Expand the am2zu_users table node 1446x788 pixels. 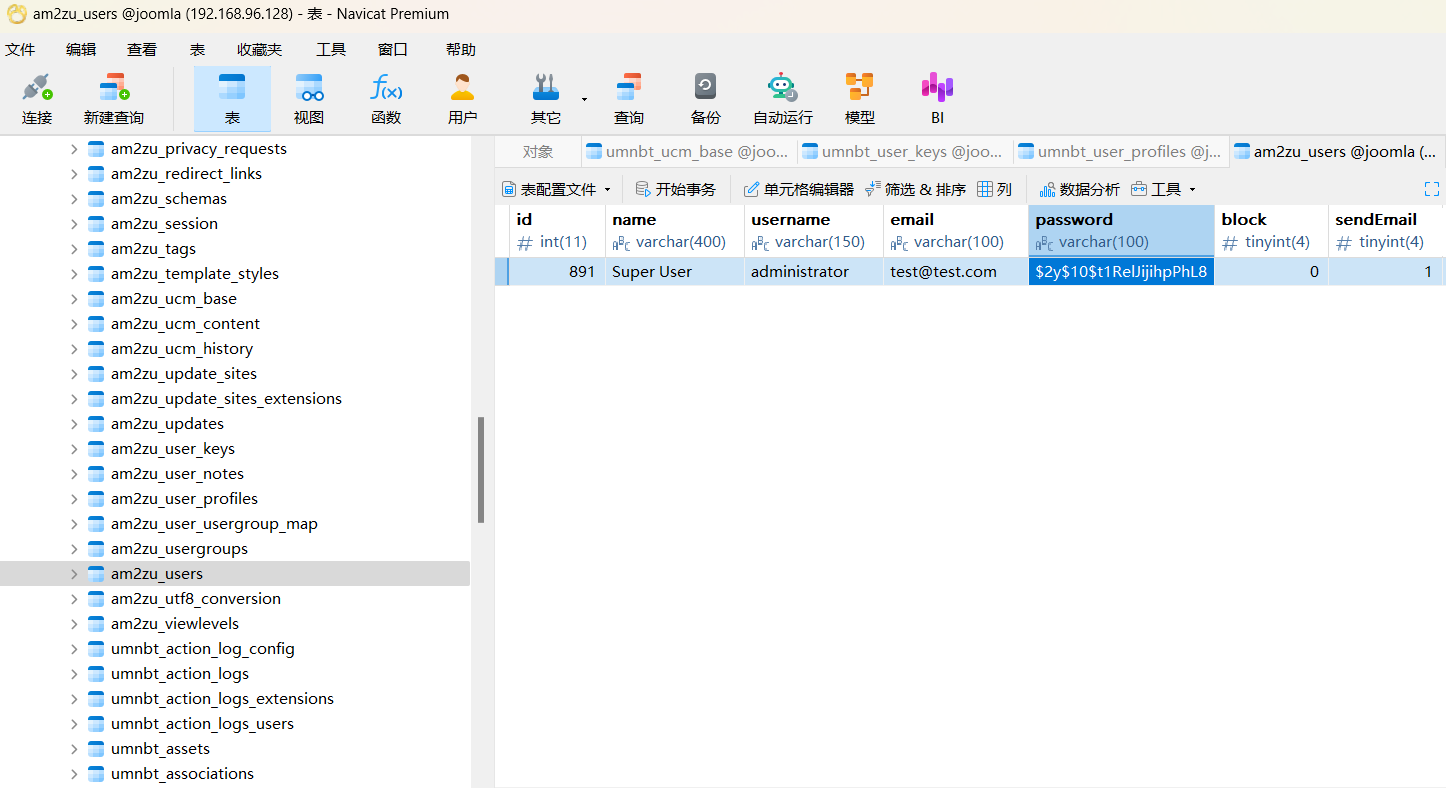coord(74,574)
